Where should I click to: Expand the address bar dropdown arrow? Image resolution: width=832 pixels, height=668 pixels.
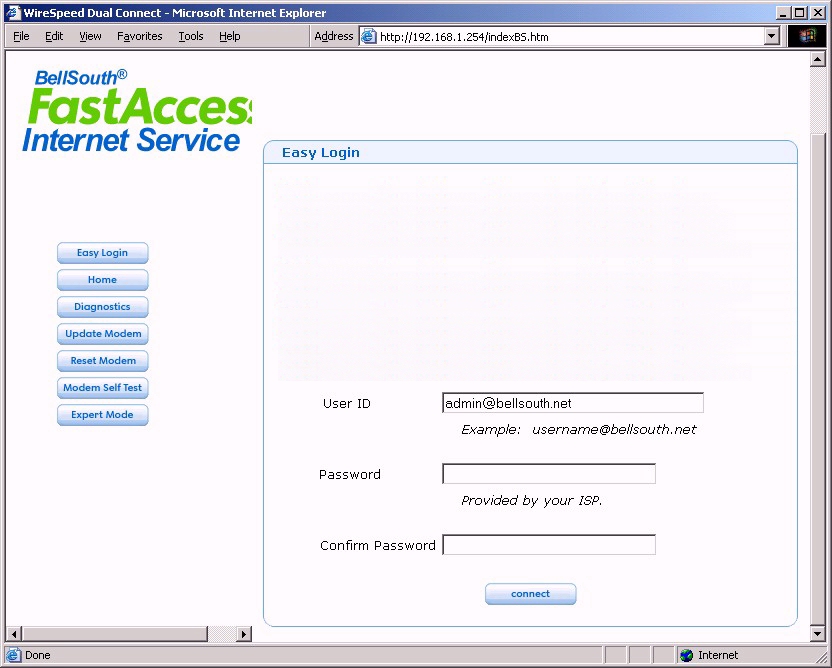point(772,37)
